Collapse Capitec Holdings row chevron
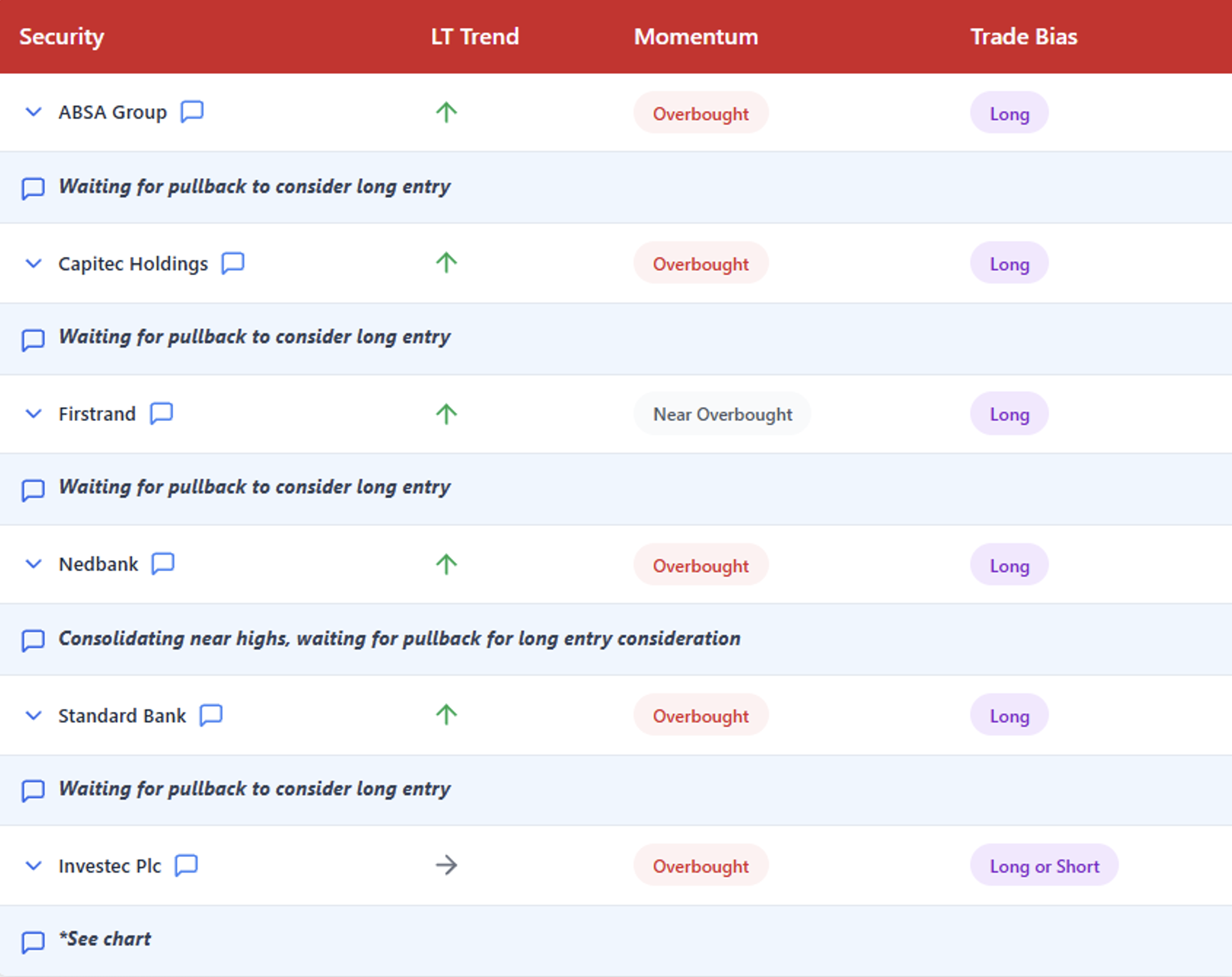 (x=34, y=263)
